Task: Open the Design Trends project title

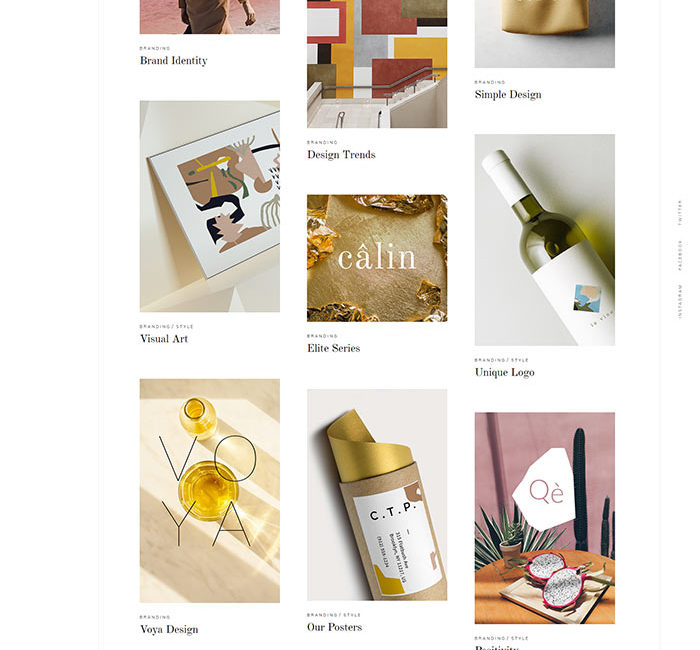Action: tap(341, 154)
